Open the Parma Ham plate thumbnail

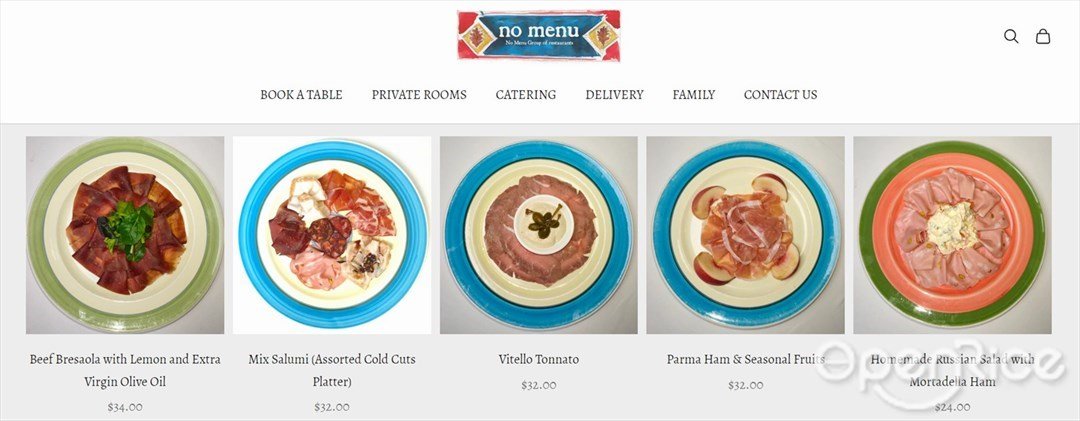[745, 235]
